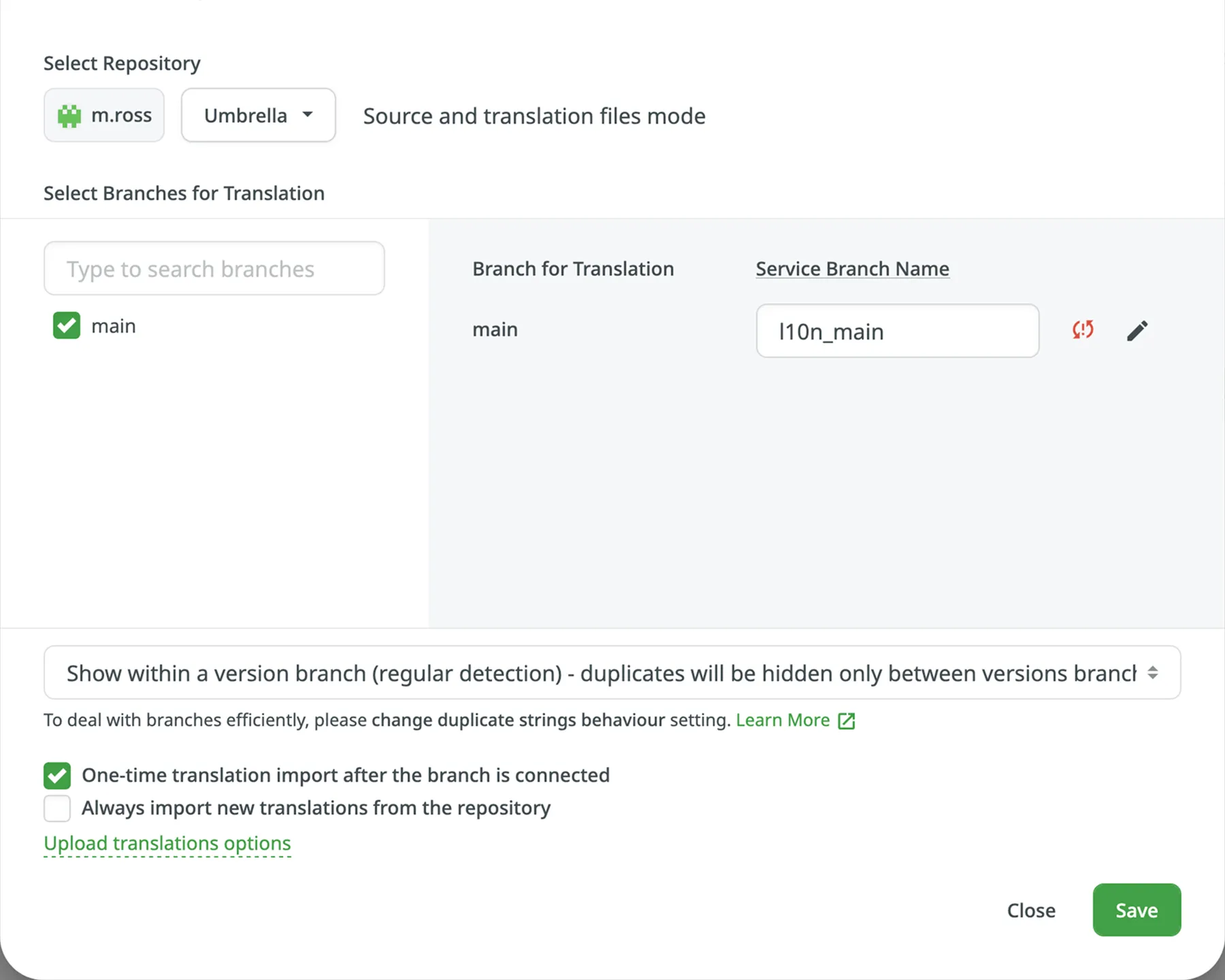Open the Learn More link
The height and width of the screenshot is (980, 1225).
(783, 720)
